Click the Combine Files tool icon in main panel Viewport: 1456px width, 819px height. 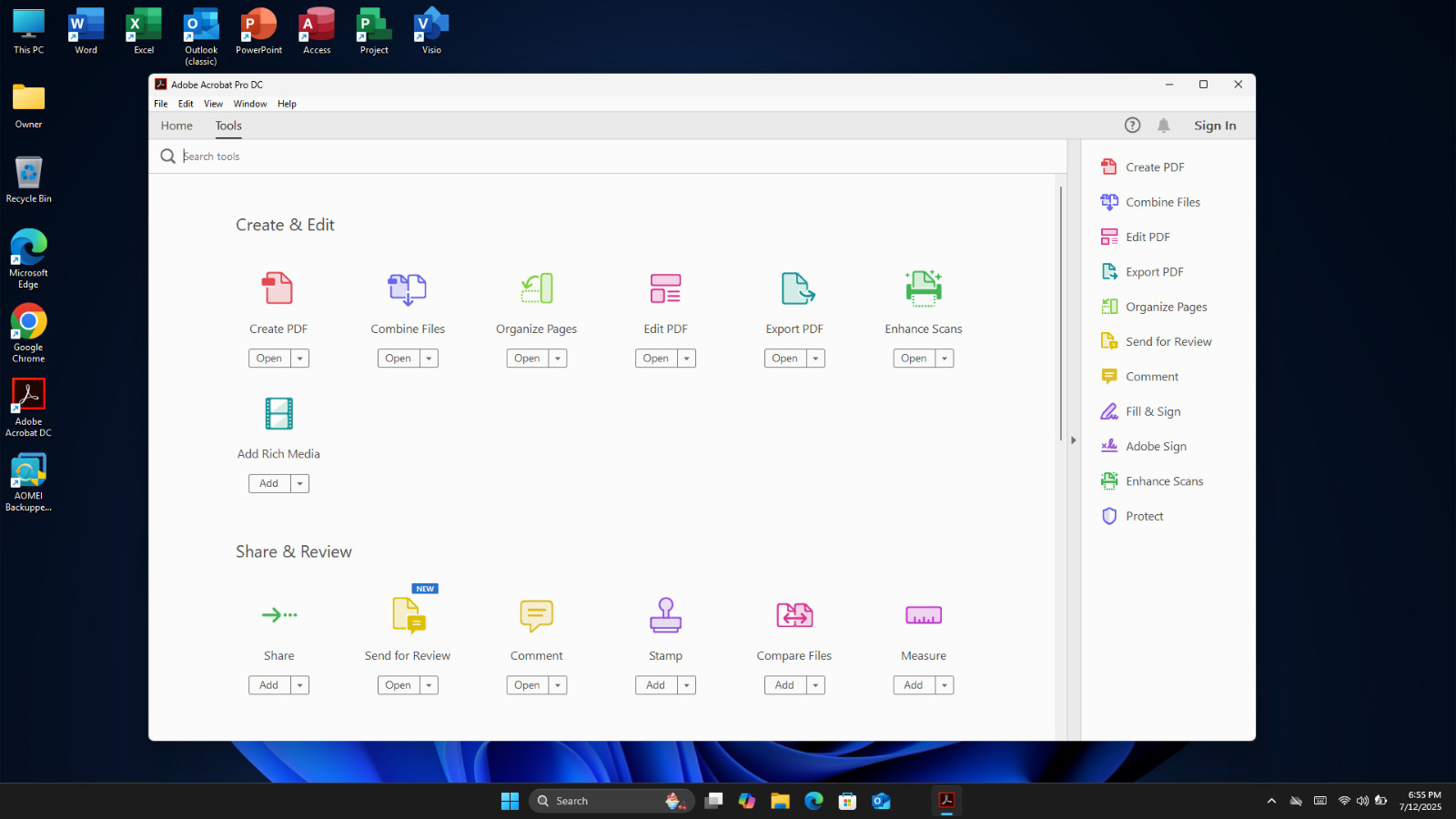[407, 288]
